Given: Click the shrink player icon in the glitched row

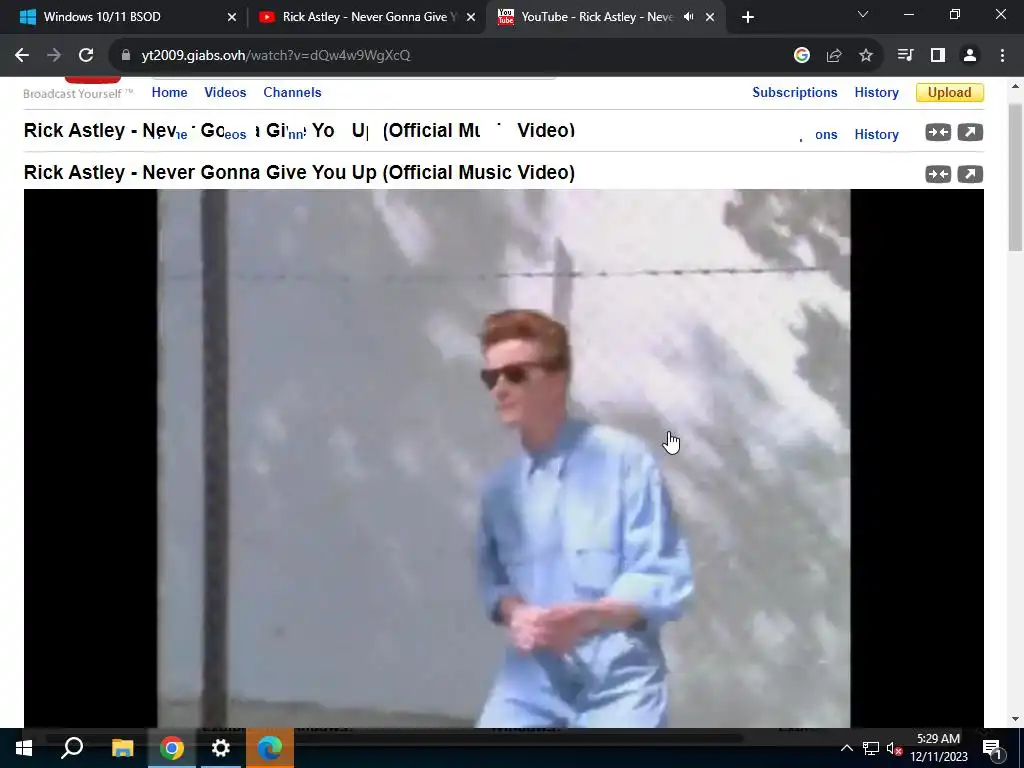Looking at the screenshot, I should point(938,133).
